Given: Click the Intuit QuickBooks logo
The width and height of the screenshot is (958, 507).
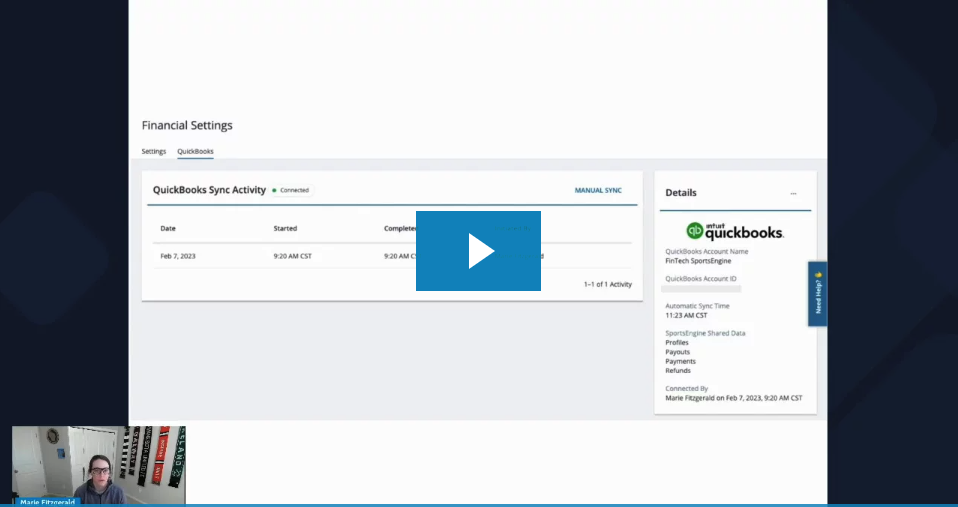Looking at the screenshot, I should pos(735,231).
